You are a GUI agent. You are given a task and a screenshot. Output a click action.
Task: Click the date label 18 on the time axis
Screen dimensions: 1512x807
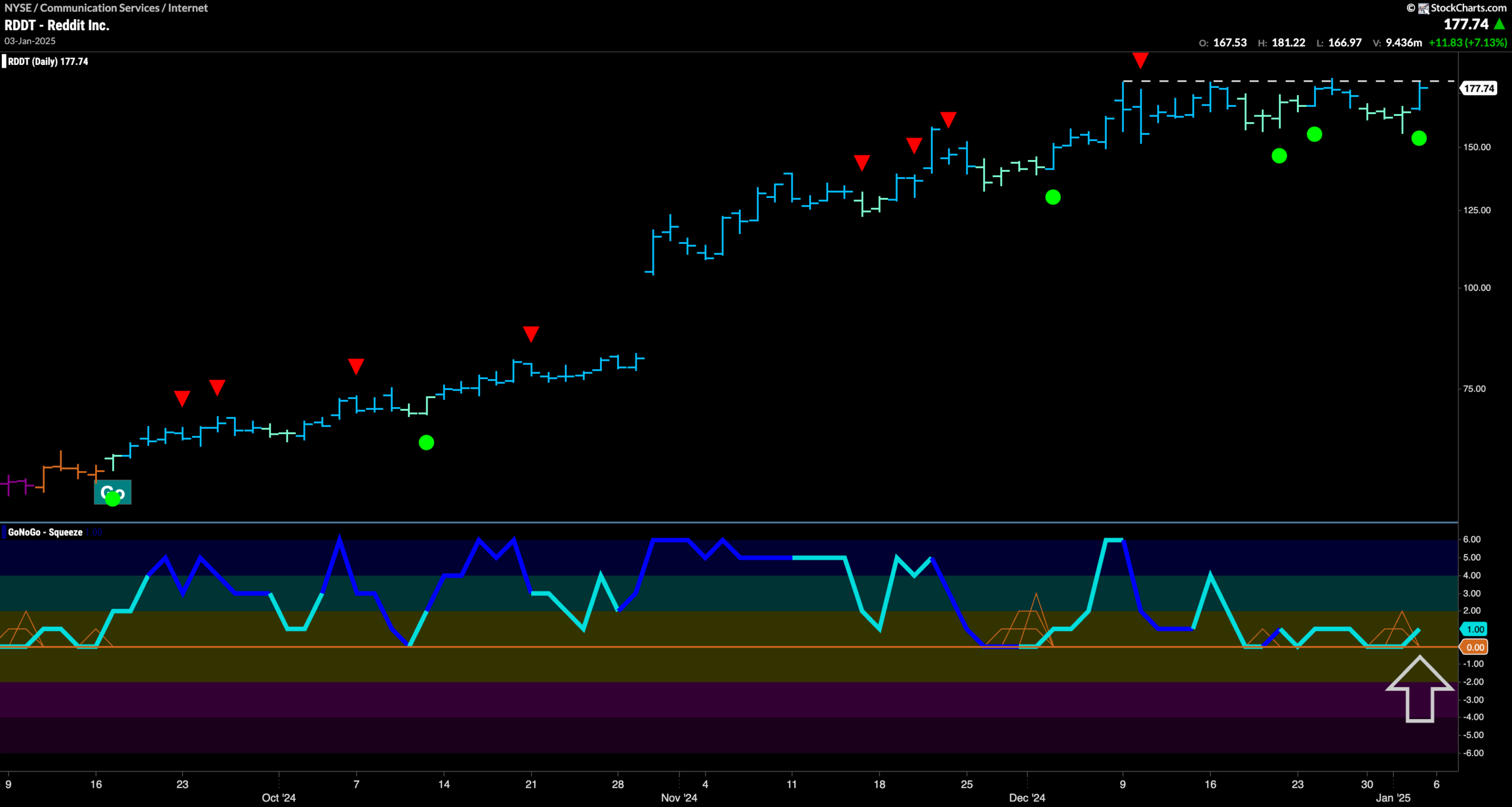click(879, 785)
